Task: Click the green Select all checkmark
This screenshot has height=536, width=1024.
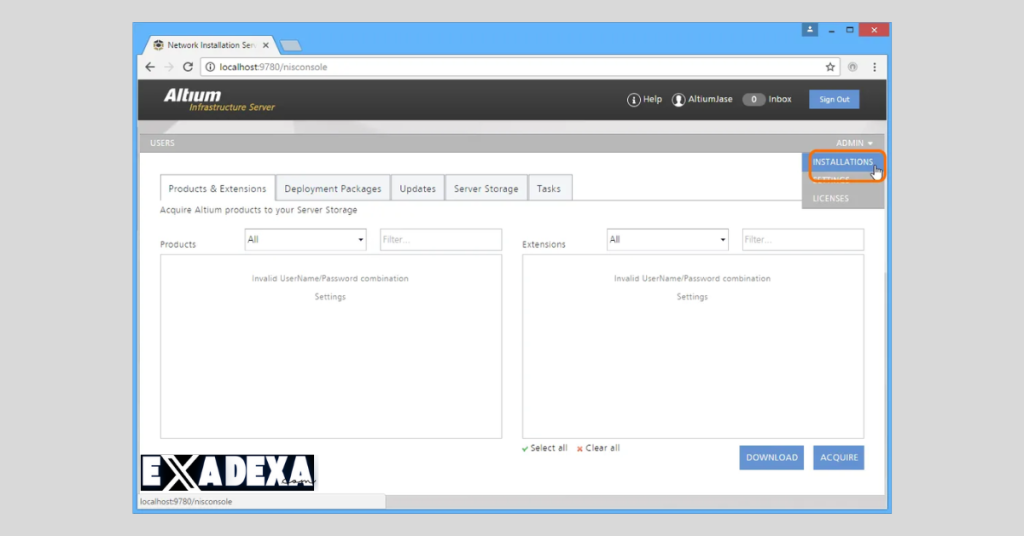Action: 526,449
